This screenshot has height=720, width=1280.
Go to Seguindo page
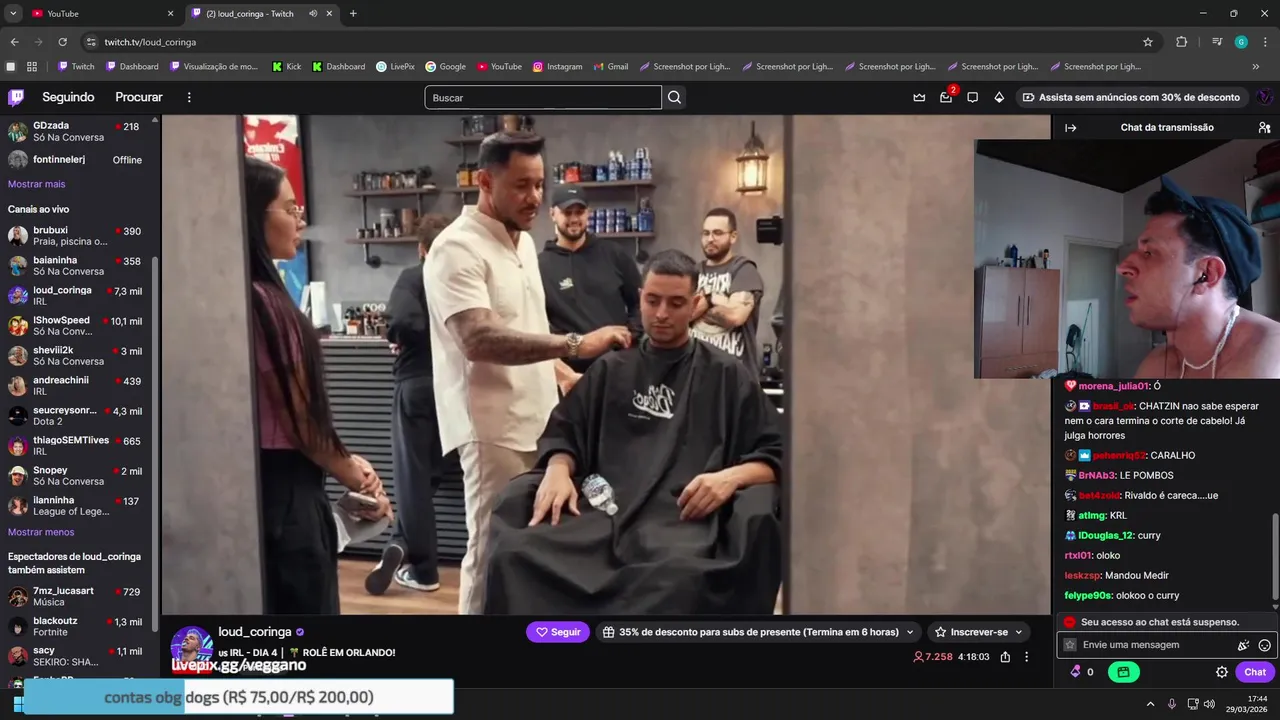tap(68, 97)
